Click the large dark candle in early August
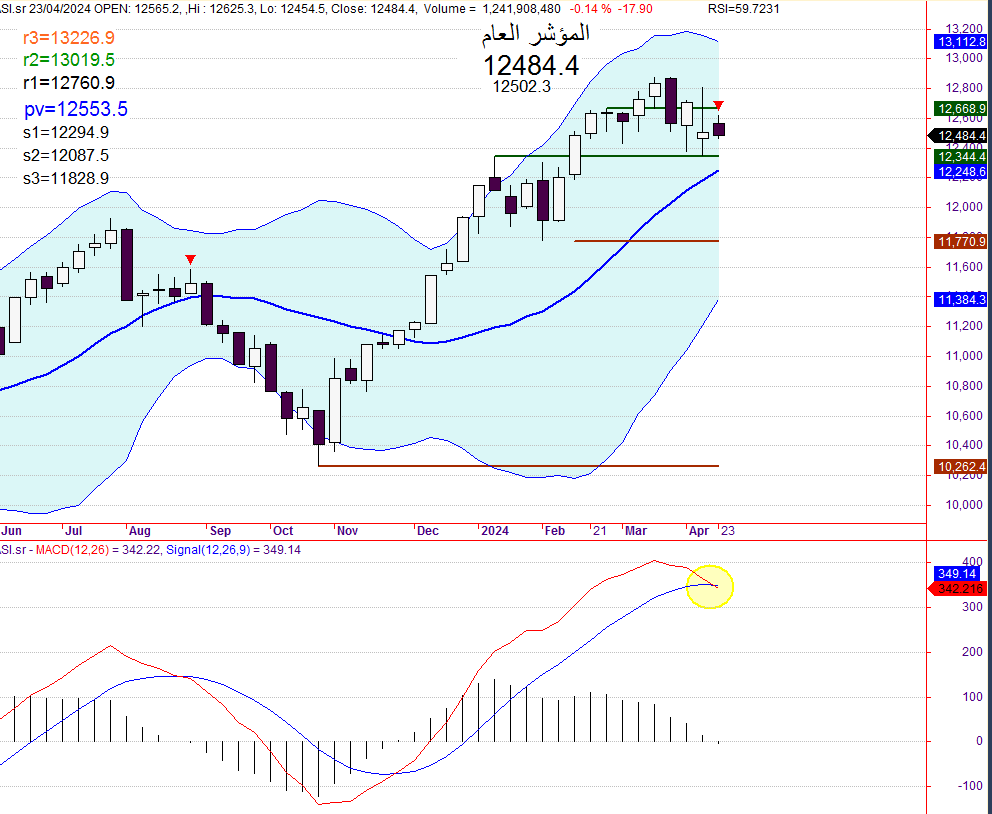Screen dimensions: 992x814 (127, 264)
